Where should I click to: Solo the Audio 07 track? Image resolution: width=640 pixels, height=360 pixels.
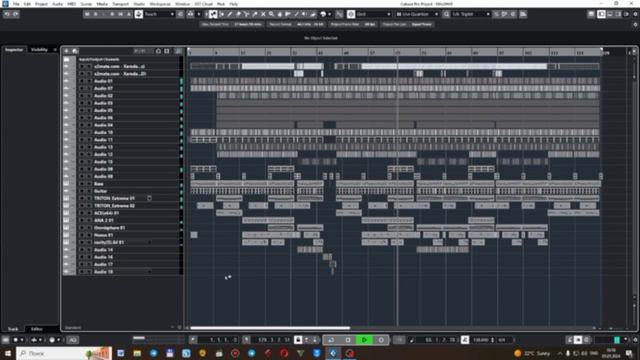pos(88,89)
